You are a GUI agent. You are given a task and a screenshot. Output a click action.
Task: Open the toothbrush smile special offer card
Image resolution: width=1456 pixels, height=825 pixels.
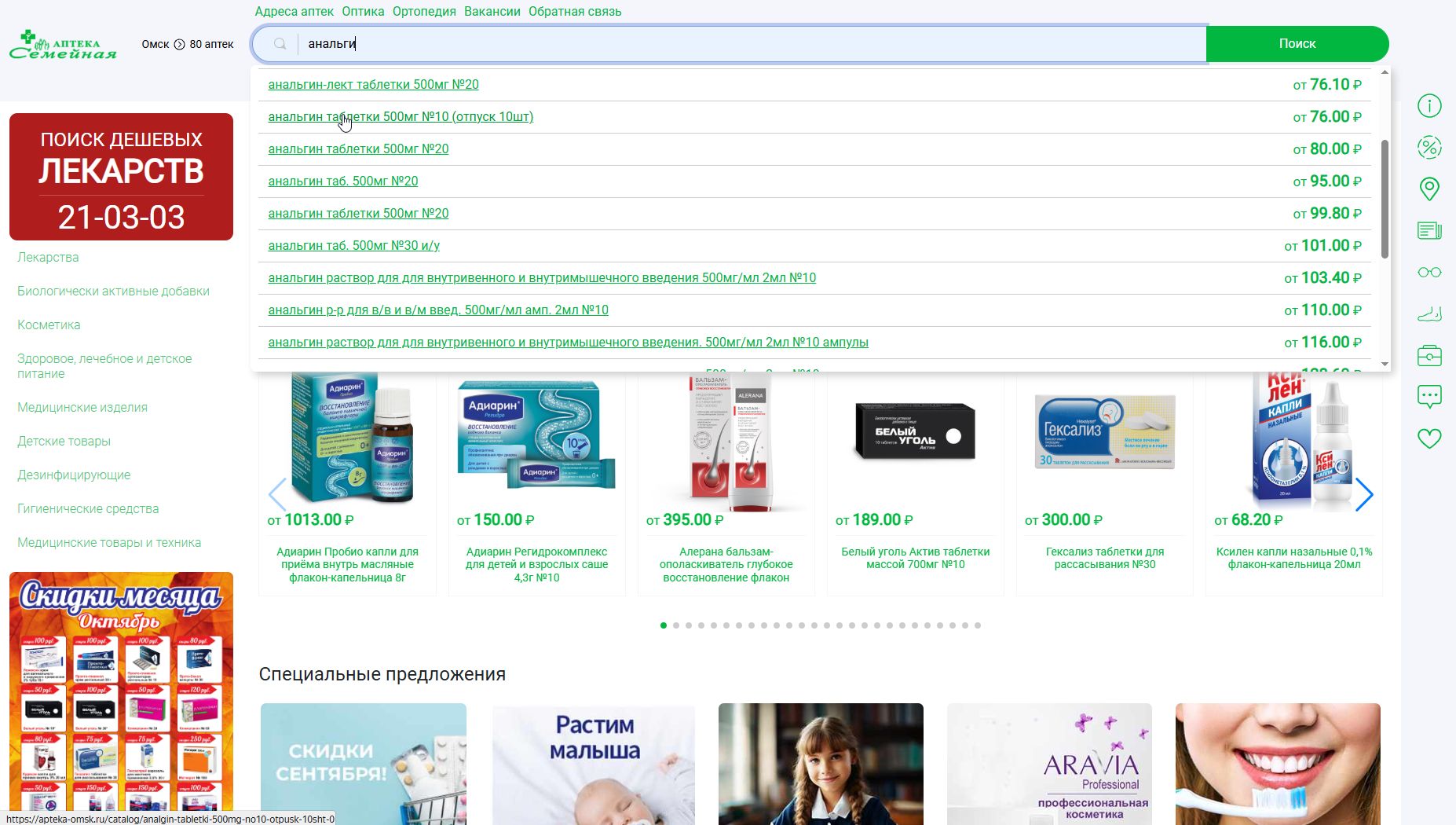[1278, 764]
